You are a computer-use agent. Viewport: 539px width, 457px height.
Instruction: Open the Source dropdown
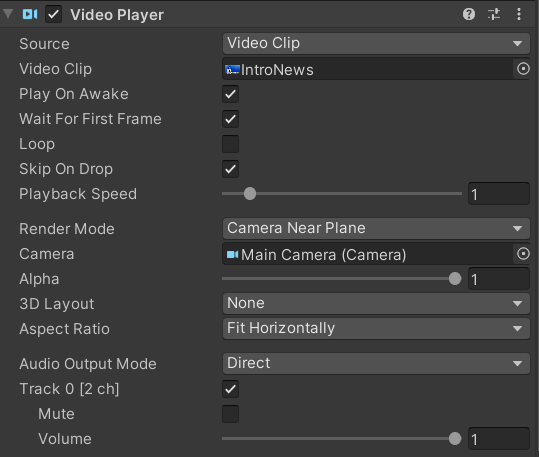point(376,44)
